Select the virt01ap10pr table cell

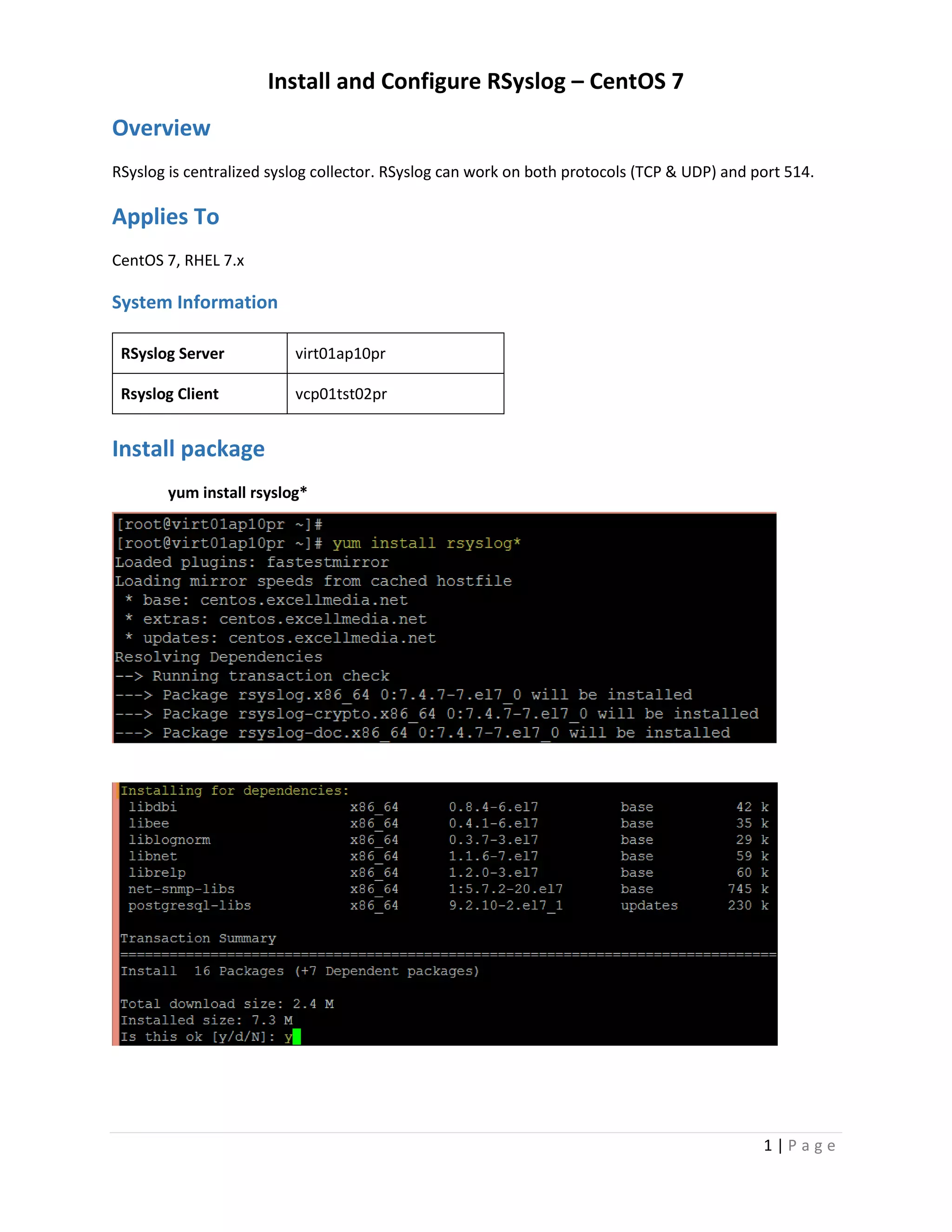(395, 354)
